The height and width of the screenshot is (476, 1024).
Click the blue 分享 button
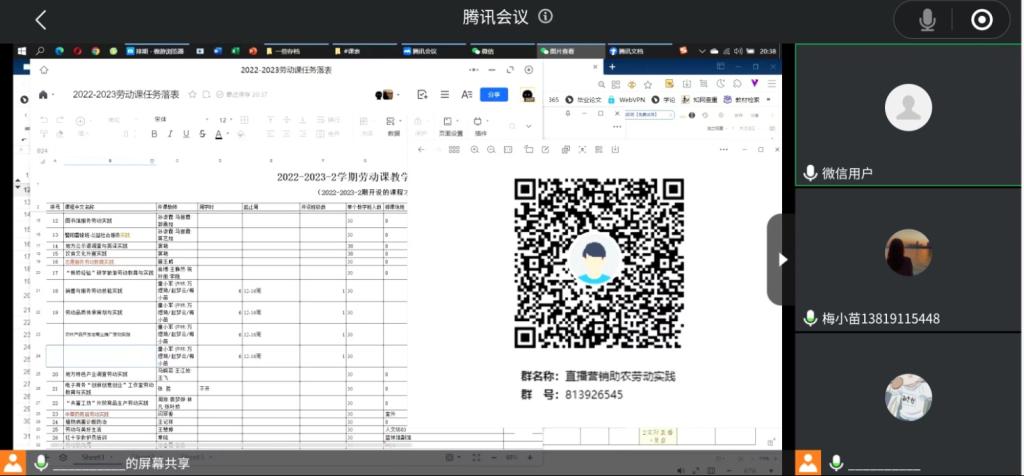494,95
